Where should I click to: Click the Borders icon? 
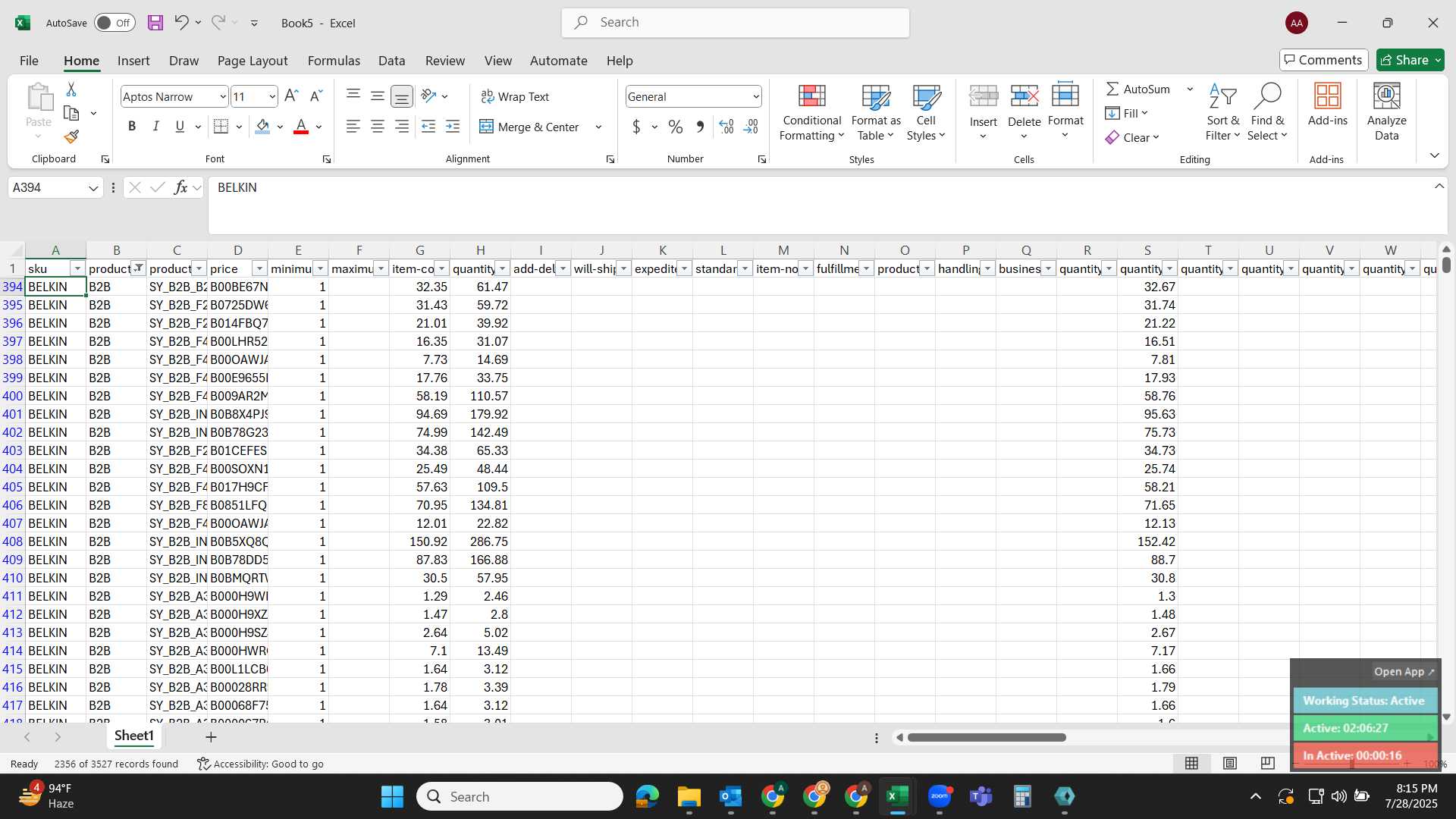pyautogui.click(x=221, y=127)
